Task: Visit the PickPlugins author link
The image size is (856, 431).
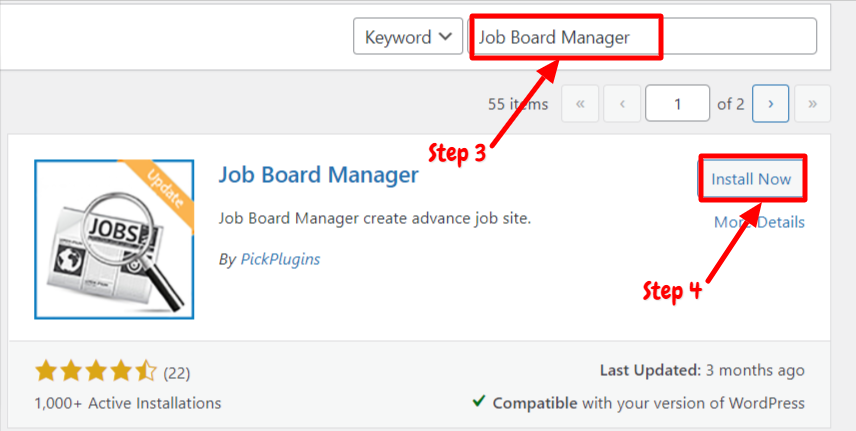Action: [280, 259]
